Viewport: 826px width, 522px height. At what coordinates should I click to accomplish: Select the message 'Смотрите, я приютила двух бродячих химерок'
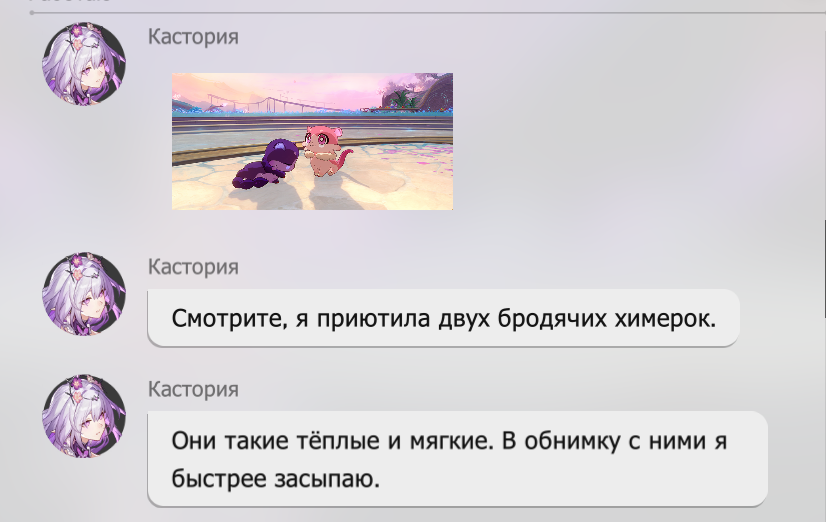pyautogui.click(x=444, y=318)
